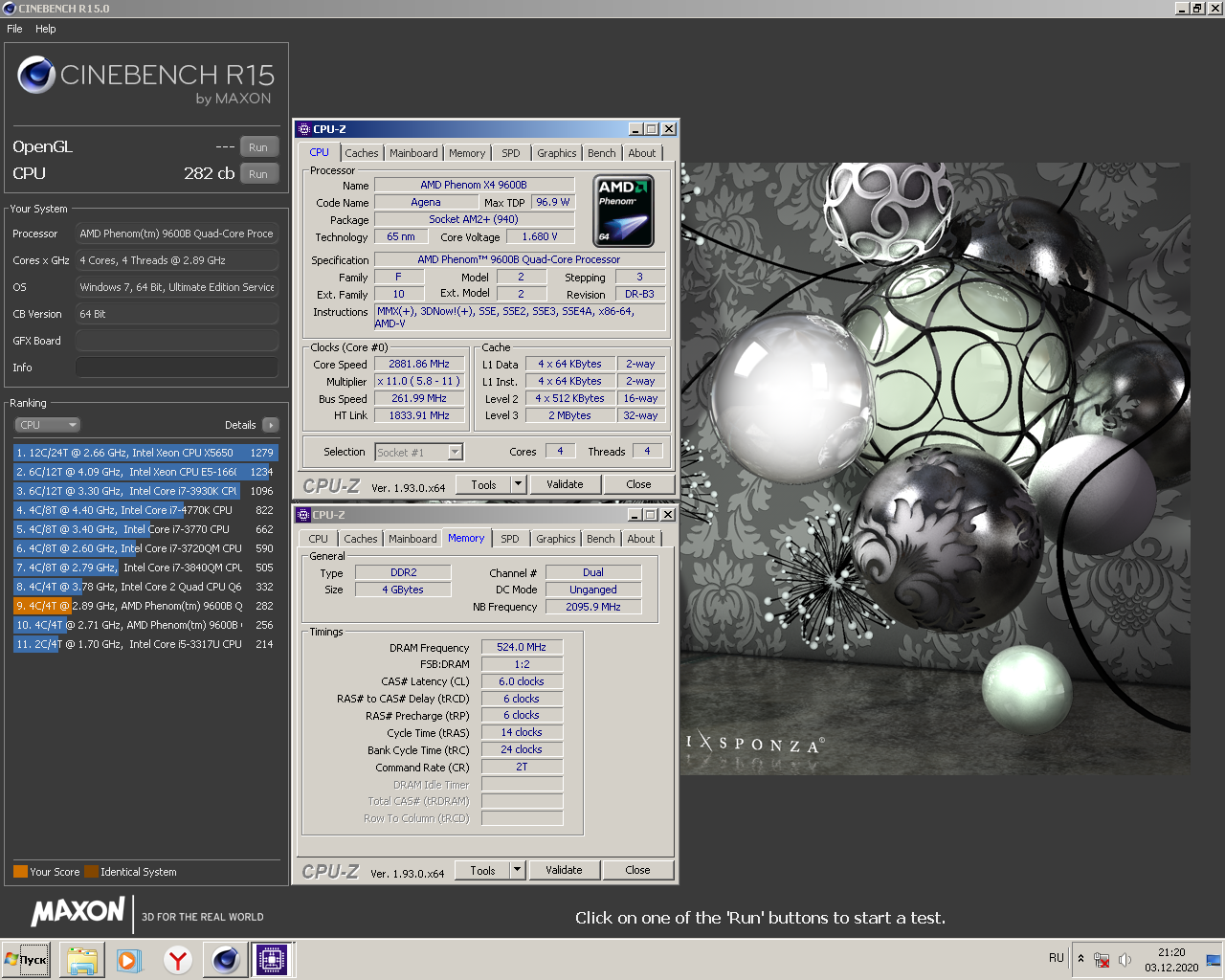Open the Socket #1 selection dropdown
Viewport: 1225px width, 980px height.
419,453
